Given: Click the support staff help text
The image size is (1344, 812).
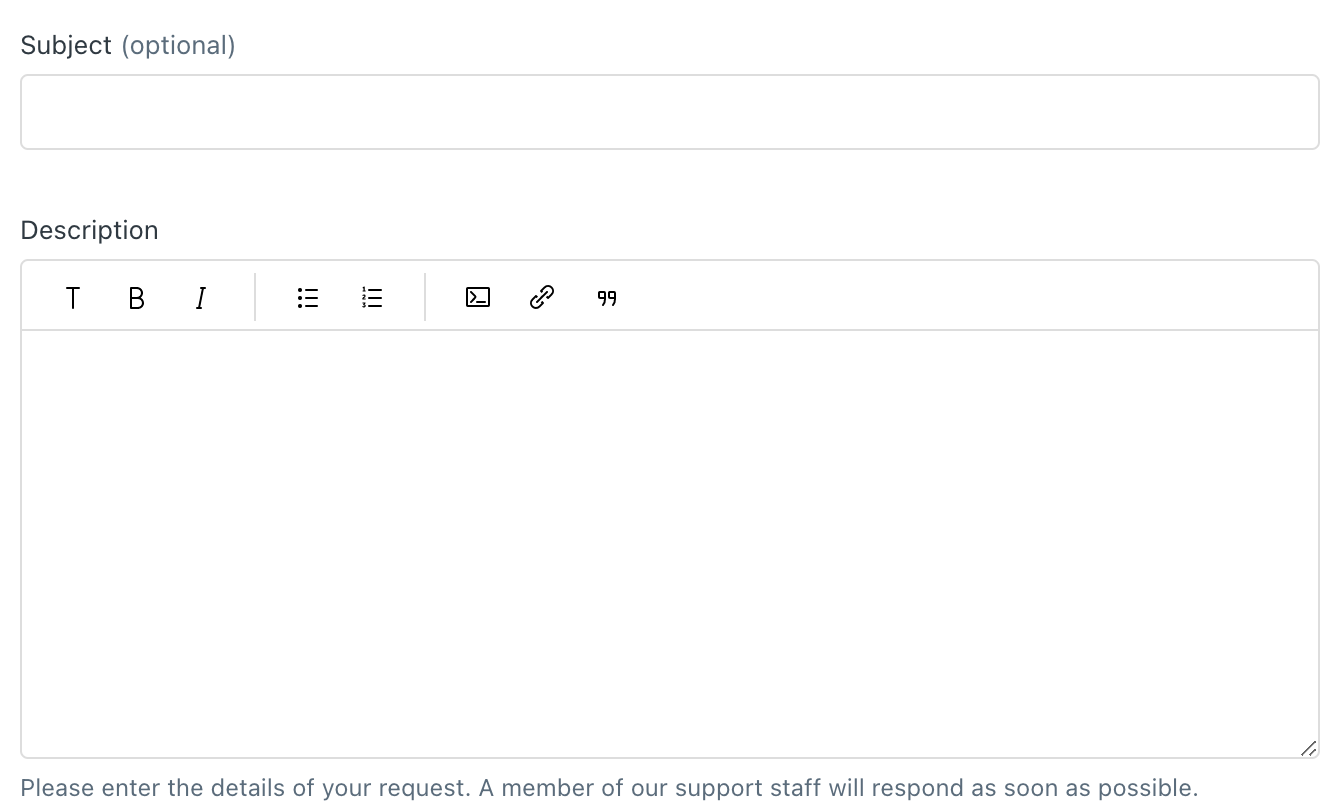Looking at the screenshot, I should click(609, 787).
